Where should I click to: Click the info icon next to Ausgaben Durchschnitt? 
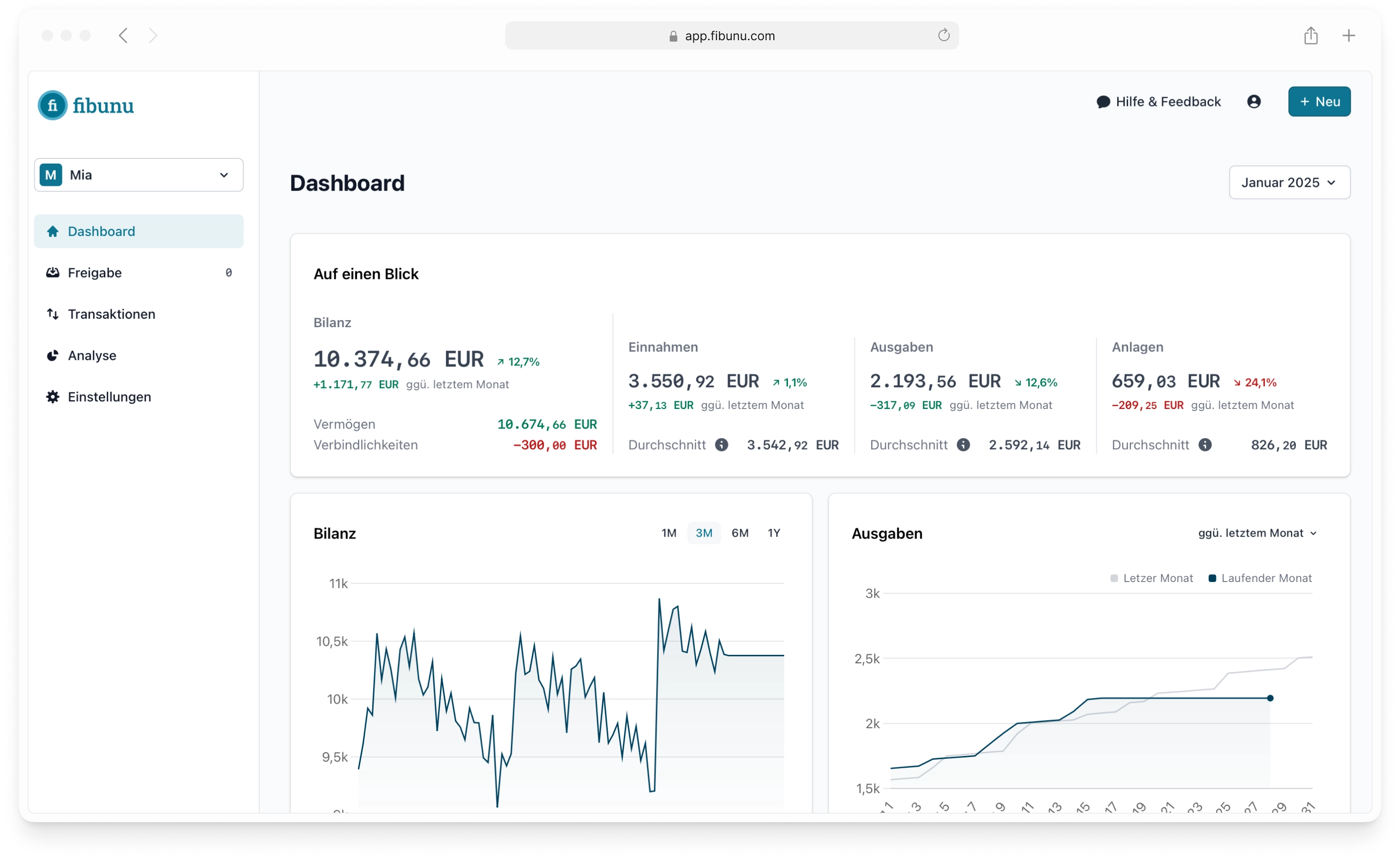click(x=963, y=445)
